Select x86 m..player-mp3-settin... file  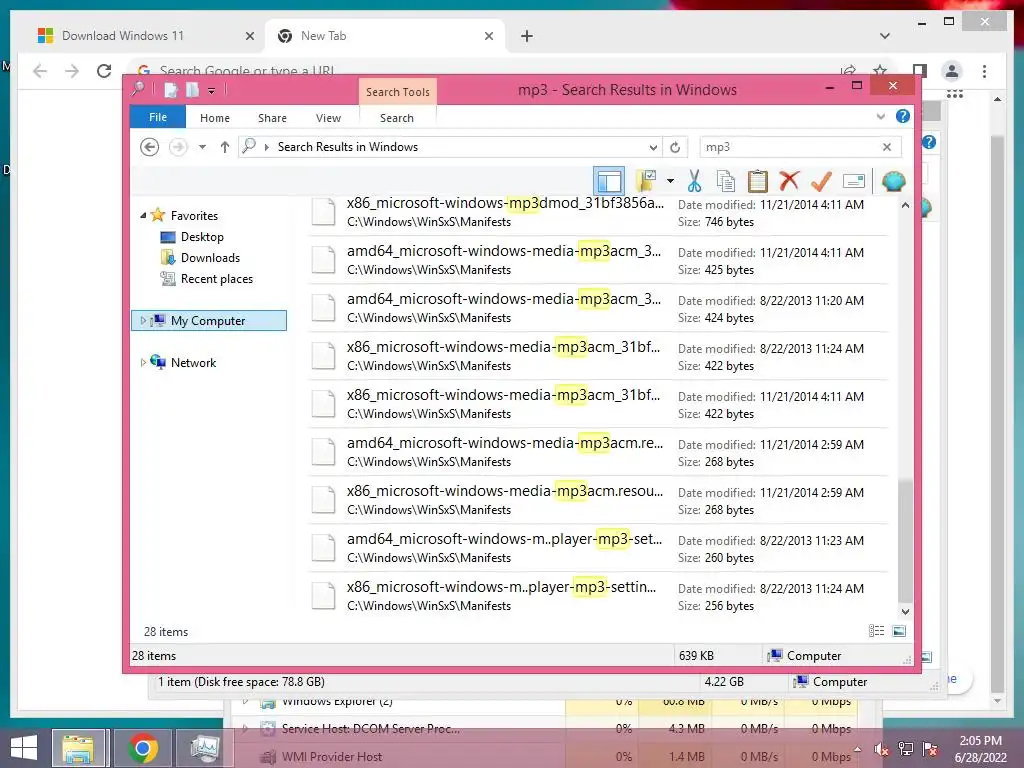(x=598, y=596)
